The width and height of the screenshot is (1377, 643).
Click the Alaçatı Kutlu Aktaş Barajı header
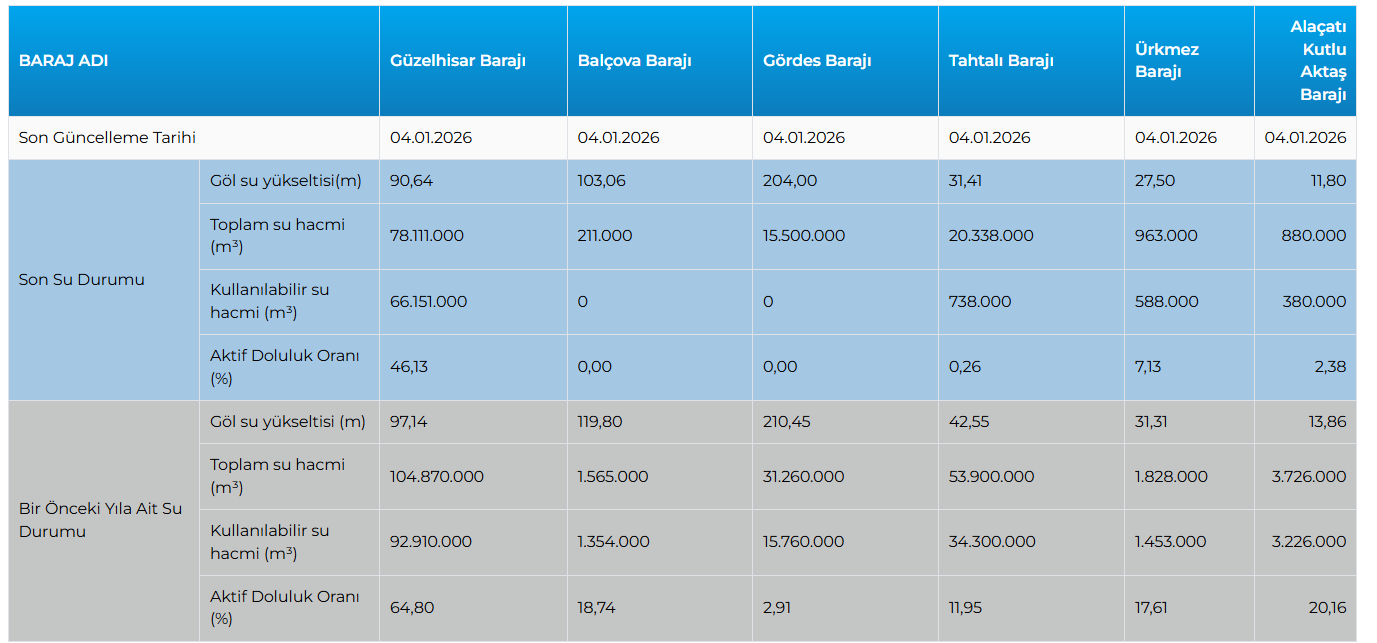[1322, 60]
